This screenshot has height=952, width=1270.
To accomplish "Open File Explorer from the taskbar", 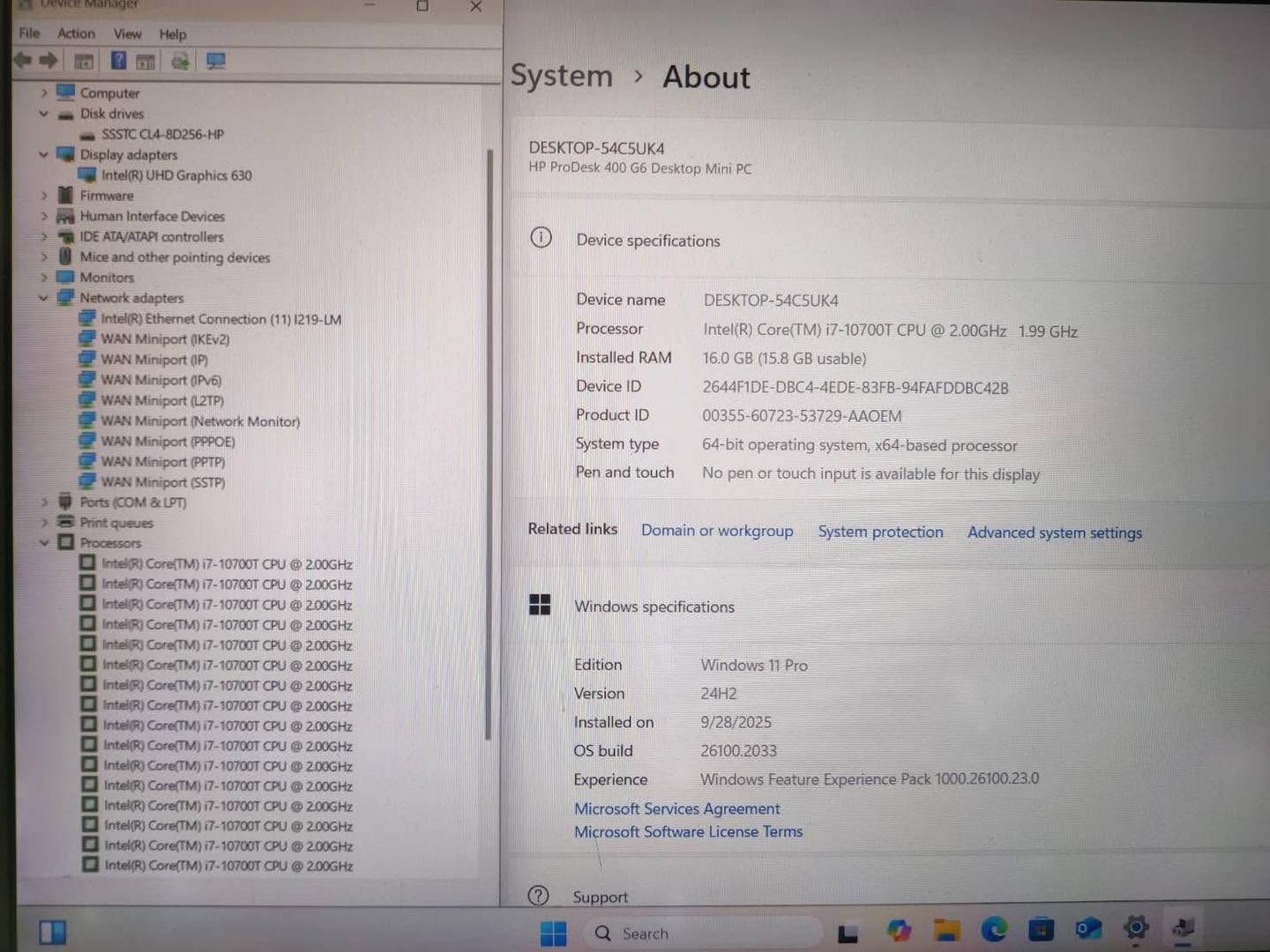I will (946, 930).
